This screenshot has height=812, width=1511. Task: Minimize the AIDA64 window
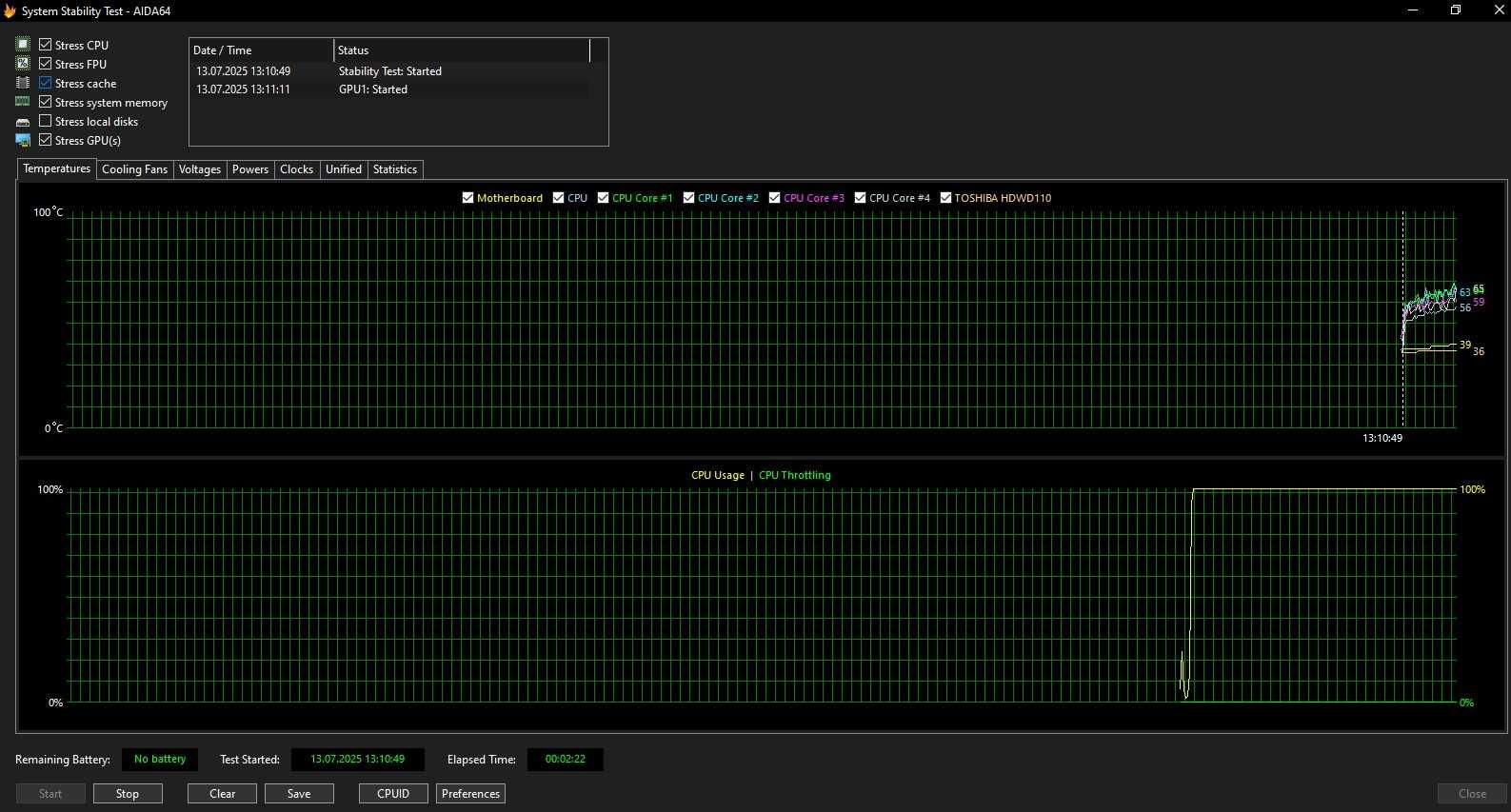(x=1413, y=10)
